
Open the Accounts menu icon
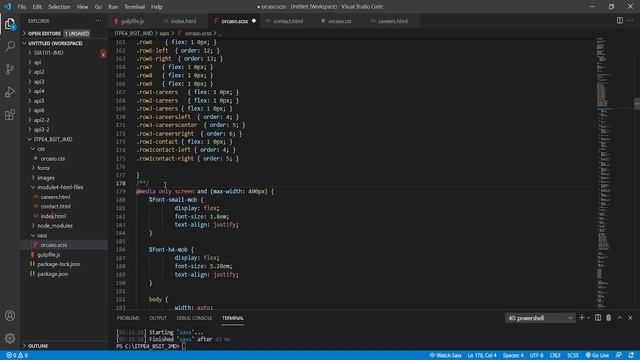click(10, 316)
